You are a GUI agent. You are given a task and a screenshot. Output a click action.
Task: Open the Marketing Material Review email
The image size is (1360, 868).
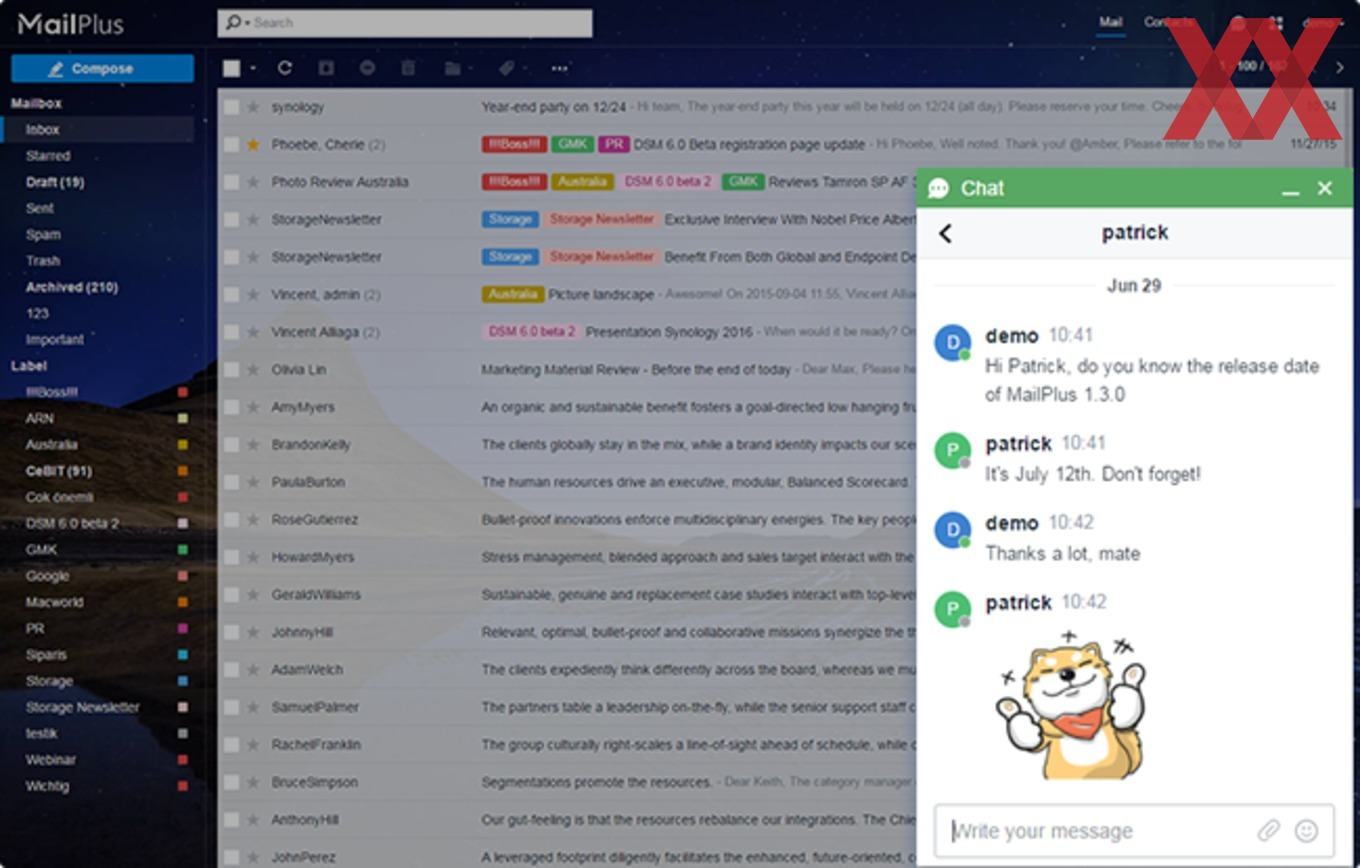[636, 369]
